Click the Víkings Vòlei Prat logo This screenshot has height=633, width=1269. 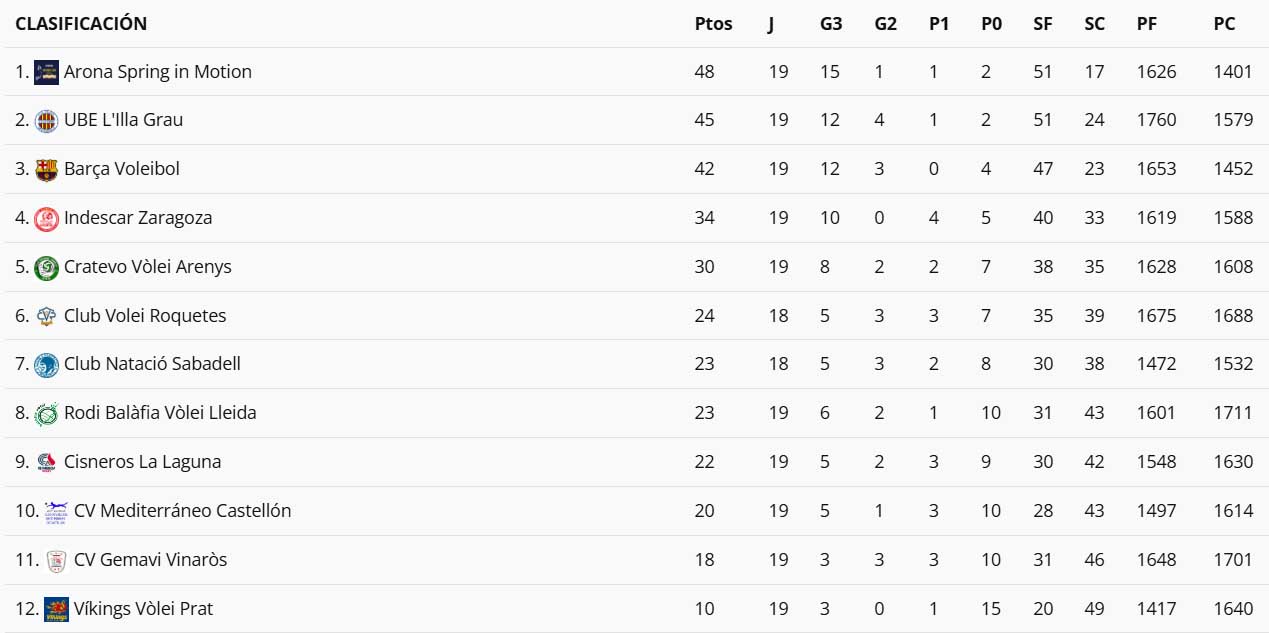pos(56,609)
